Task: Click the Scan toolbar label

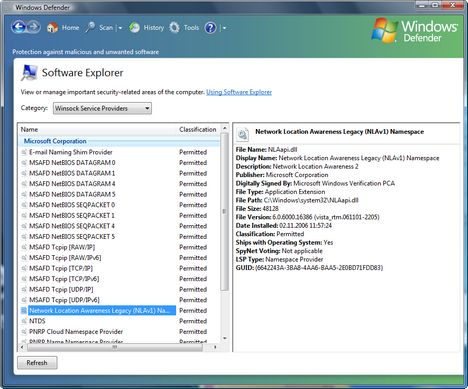Action: point(106,28)
